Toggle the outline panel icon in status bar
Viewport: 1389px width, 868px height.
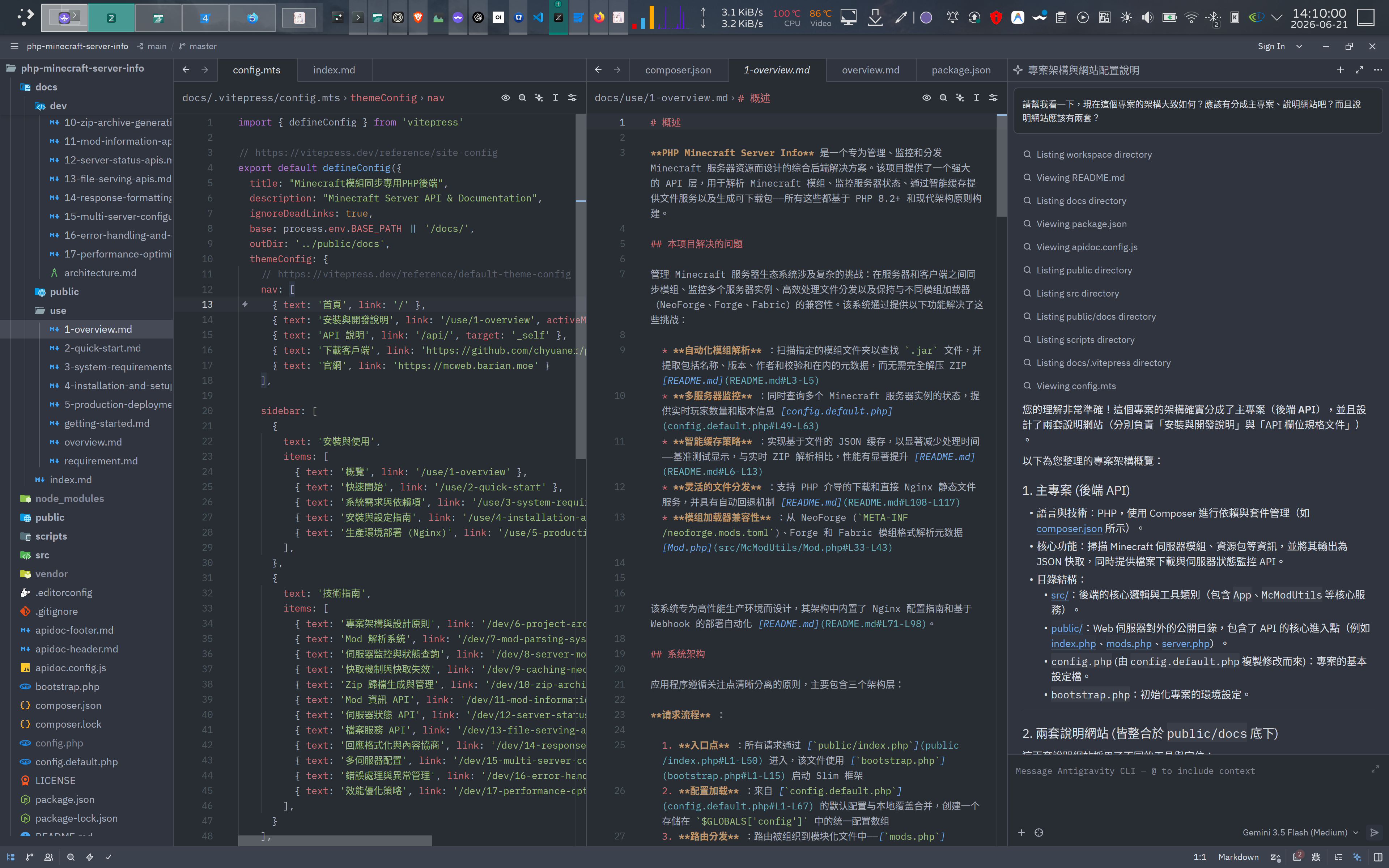[x=1338, y=856]
